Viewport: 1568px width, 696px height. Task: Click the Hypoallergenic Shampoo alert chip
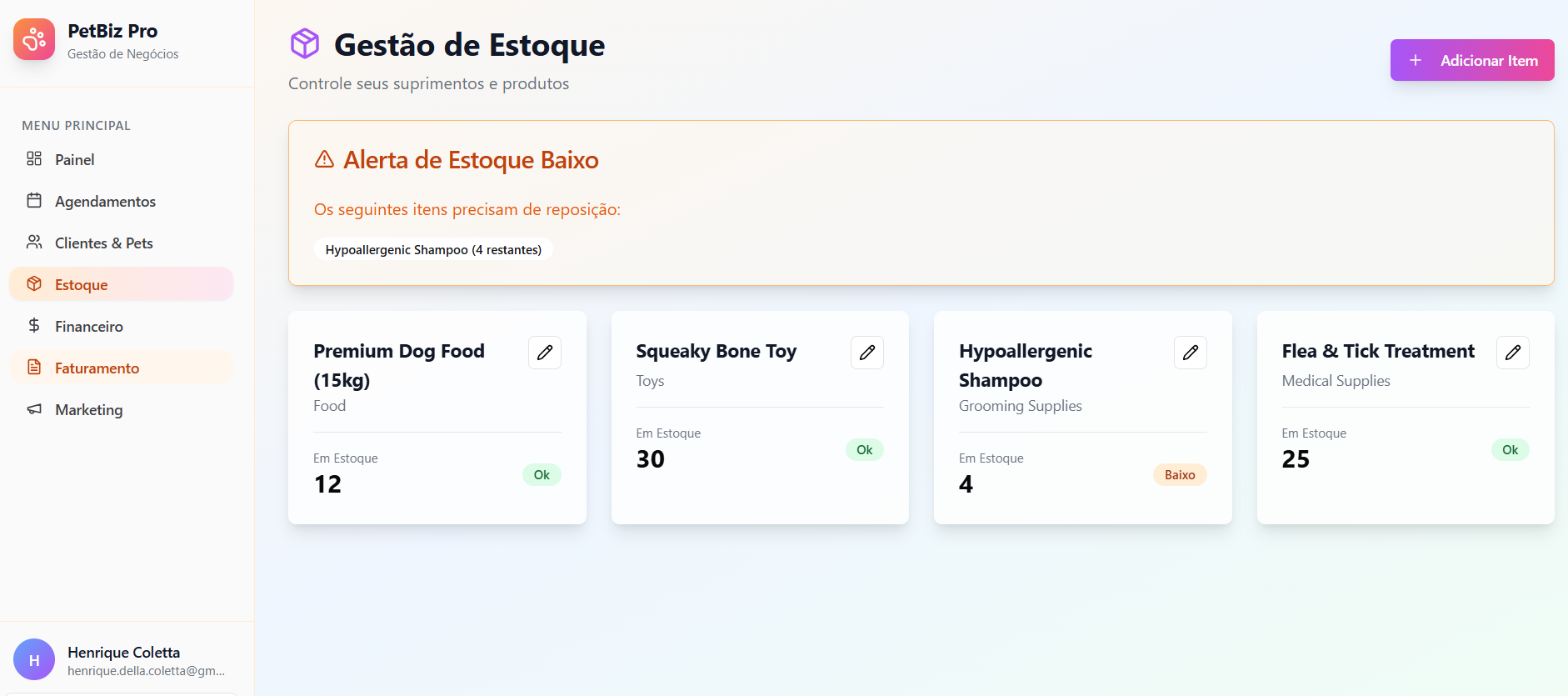(x=433, y=249)
